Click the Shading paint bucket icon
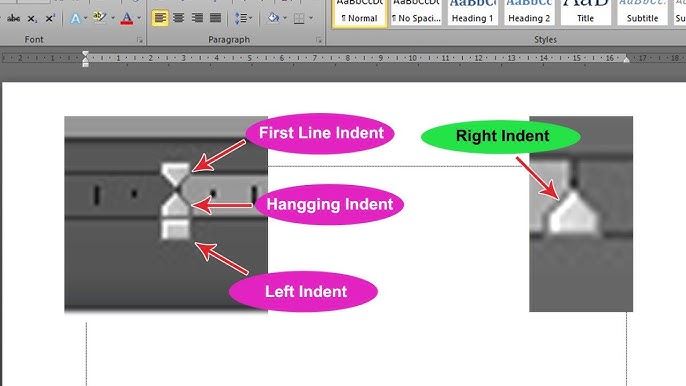The image size is (686, 386). click(274, 18)
